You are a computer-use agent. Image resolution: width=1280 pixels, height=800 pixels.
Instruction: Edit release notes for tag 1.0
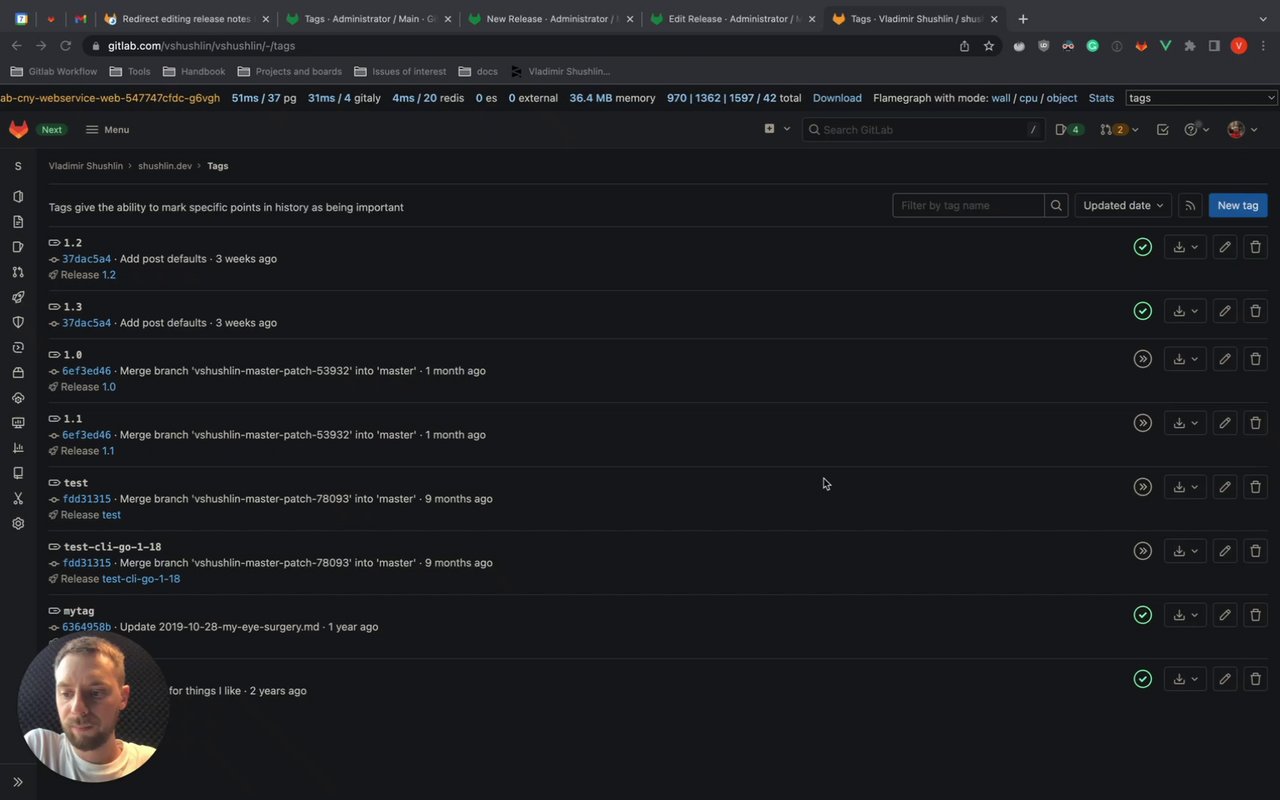tap(1224, 359)
